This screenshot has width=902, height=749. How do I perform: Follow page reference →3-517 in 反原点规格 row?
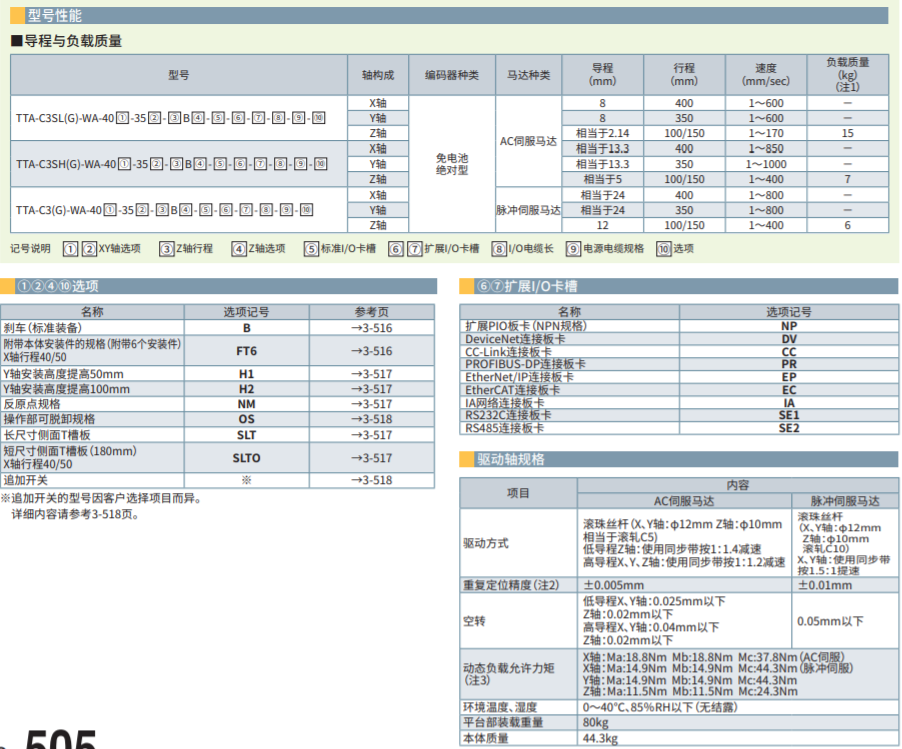tap(371, 404)
